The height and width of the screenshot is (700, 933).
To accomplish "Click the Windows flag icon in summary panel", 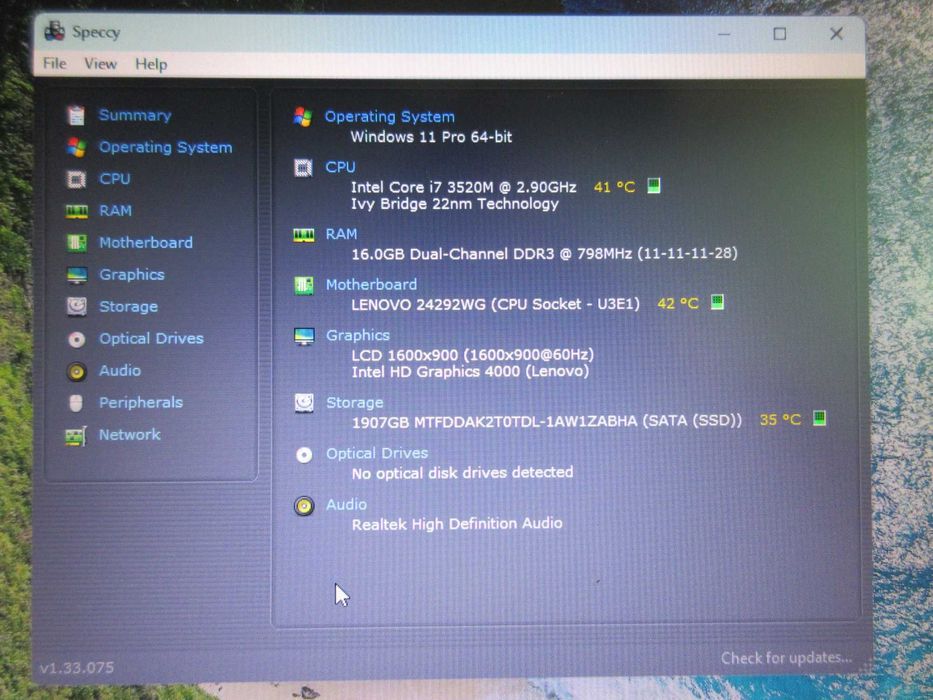I will point(303,117).
